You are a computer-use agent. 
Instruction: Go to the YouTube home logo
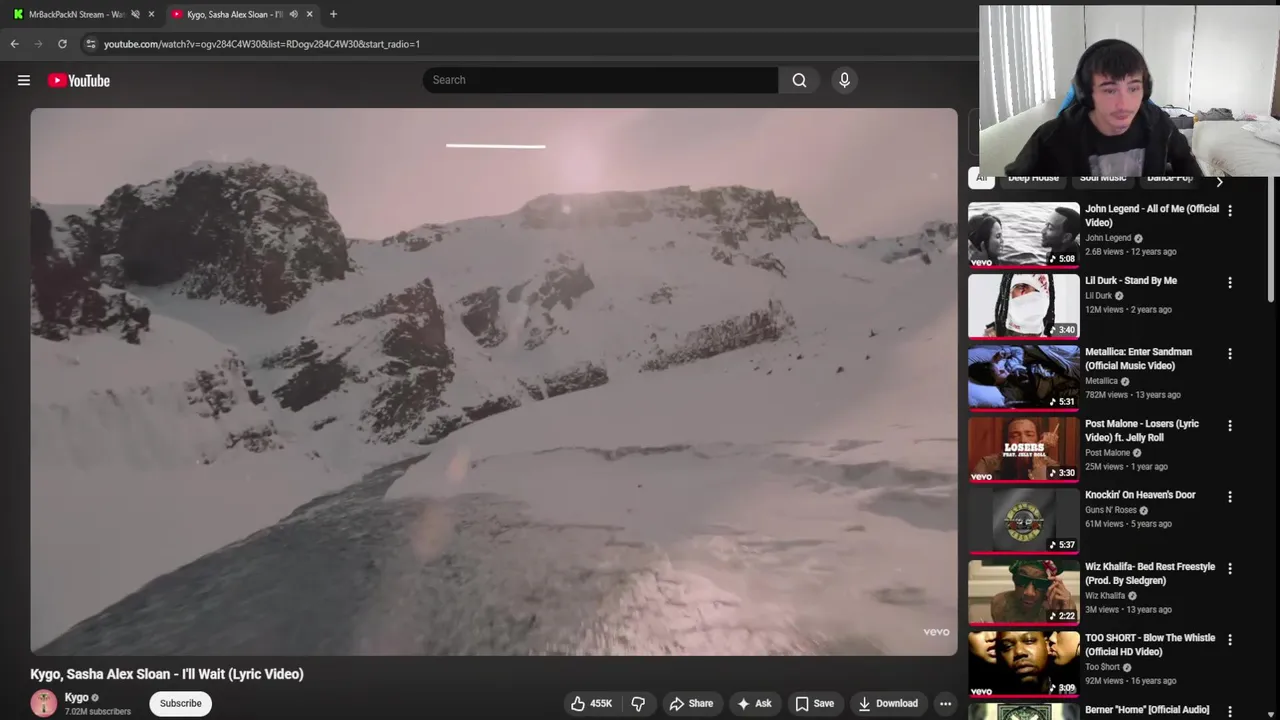(x=78, y=80)
